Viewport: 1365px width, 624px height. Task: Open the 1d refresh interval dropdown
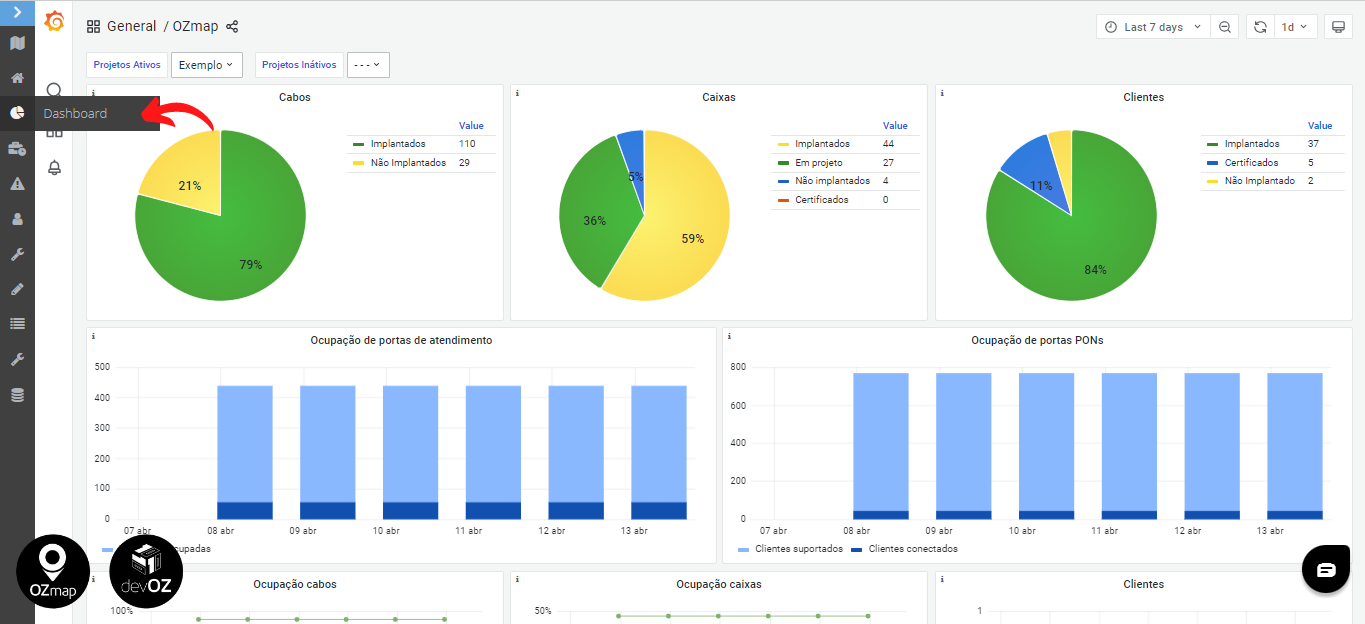[x=1295, y=27]
